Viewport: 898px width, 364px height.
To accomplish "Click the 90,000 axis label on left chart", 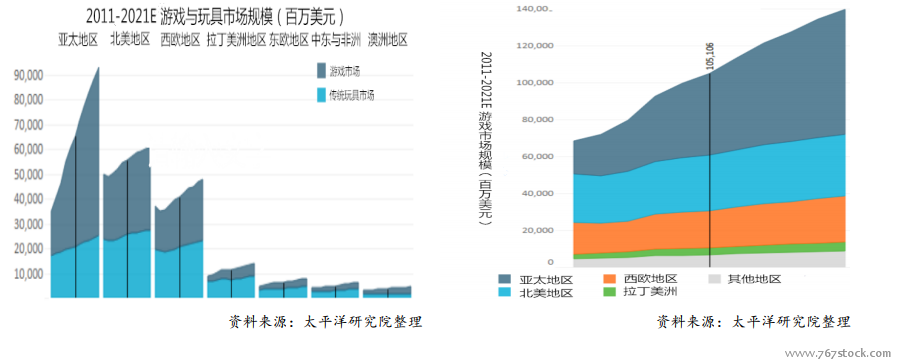I will click(29, 75).
